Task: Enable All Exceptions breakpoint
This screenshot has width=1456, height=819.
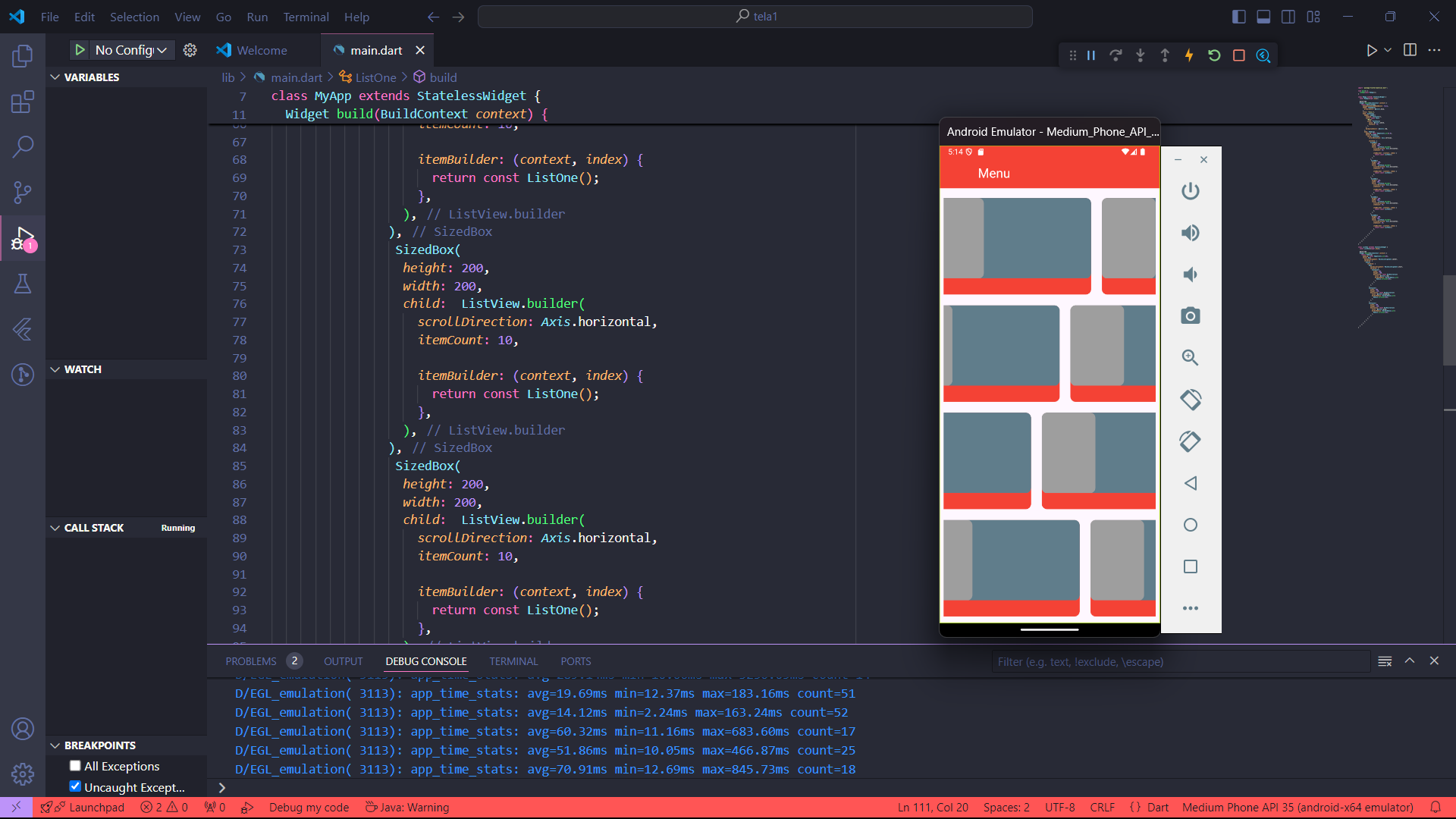Action: click(x=75, y=766)
